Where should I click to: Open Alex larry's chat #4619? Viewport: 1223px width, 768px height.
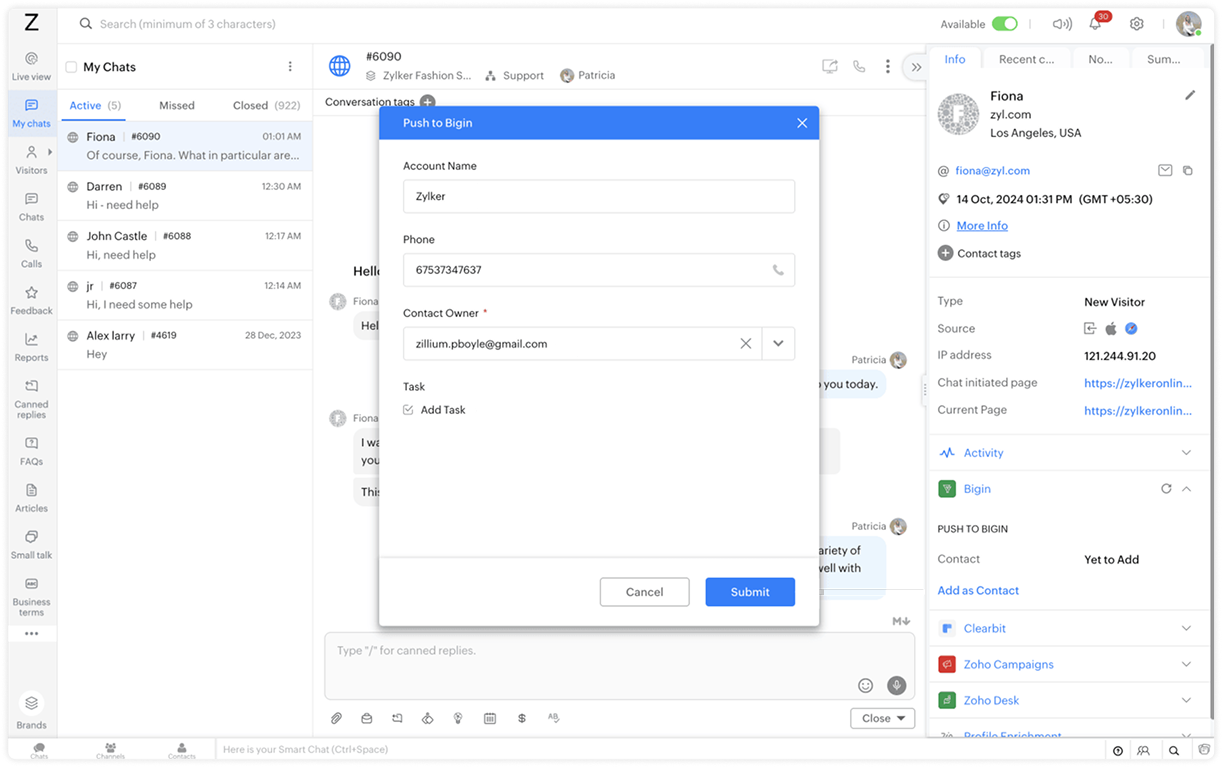pos(185,345)
